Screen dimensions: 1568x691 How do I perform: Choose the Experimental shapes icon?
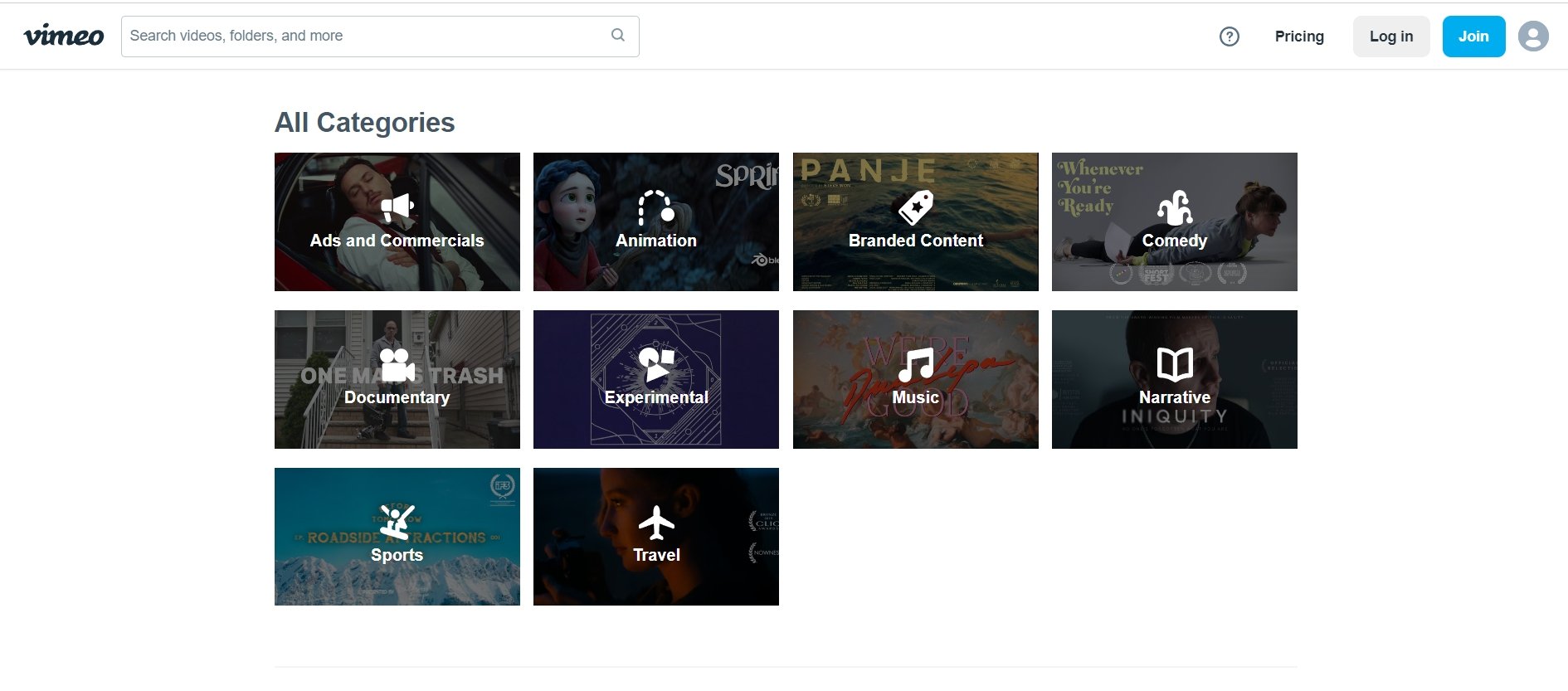655,365
